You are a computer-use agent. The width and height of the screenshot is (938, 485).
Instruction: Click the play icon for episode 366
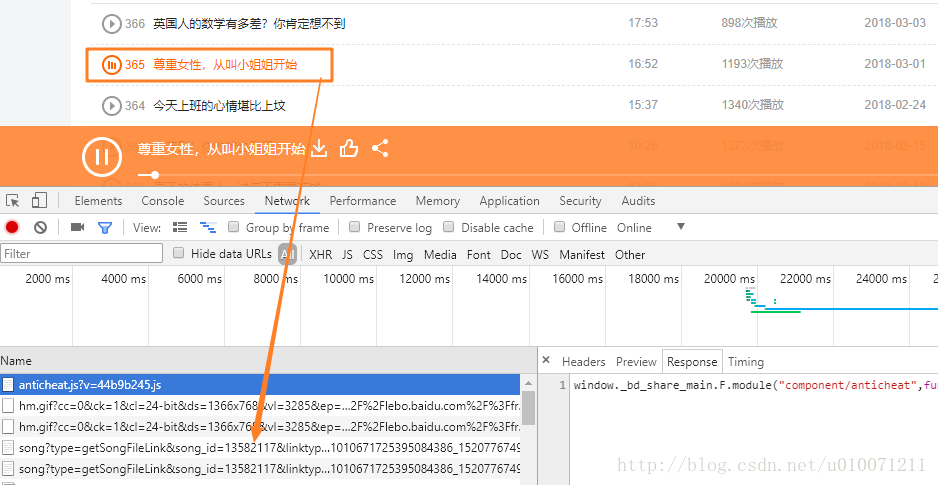pos(111,24)
